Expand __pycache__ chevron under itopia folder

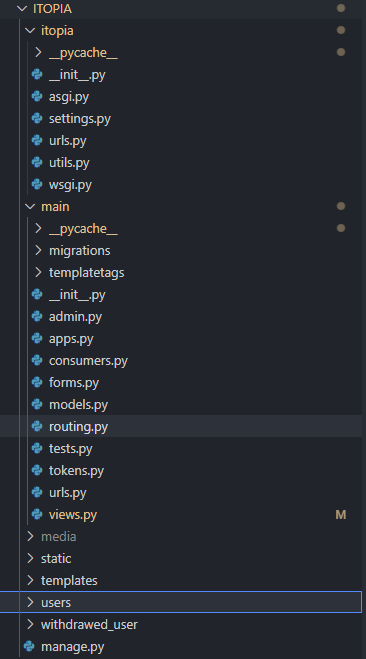(38, 53)
